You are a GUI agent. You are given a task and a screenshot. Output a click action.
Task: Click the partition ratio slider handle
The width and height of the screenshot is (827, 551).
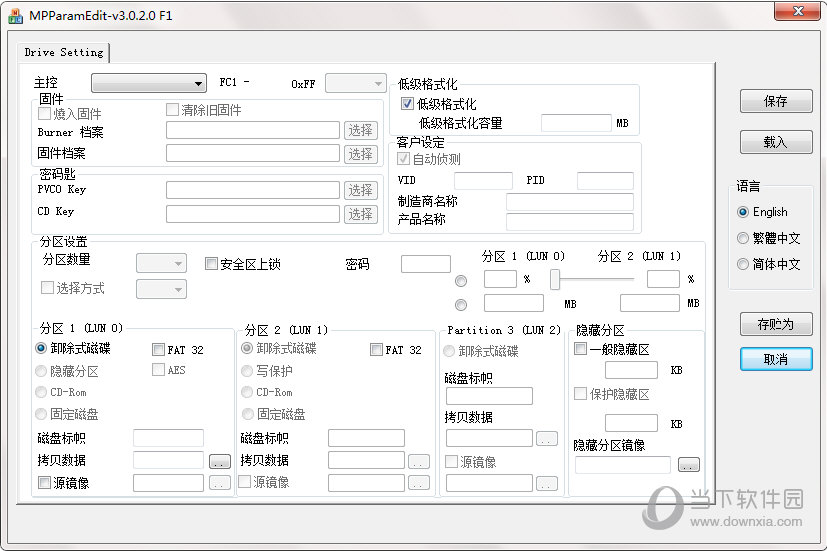pos(555,279)
